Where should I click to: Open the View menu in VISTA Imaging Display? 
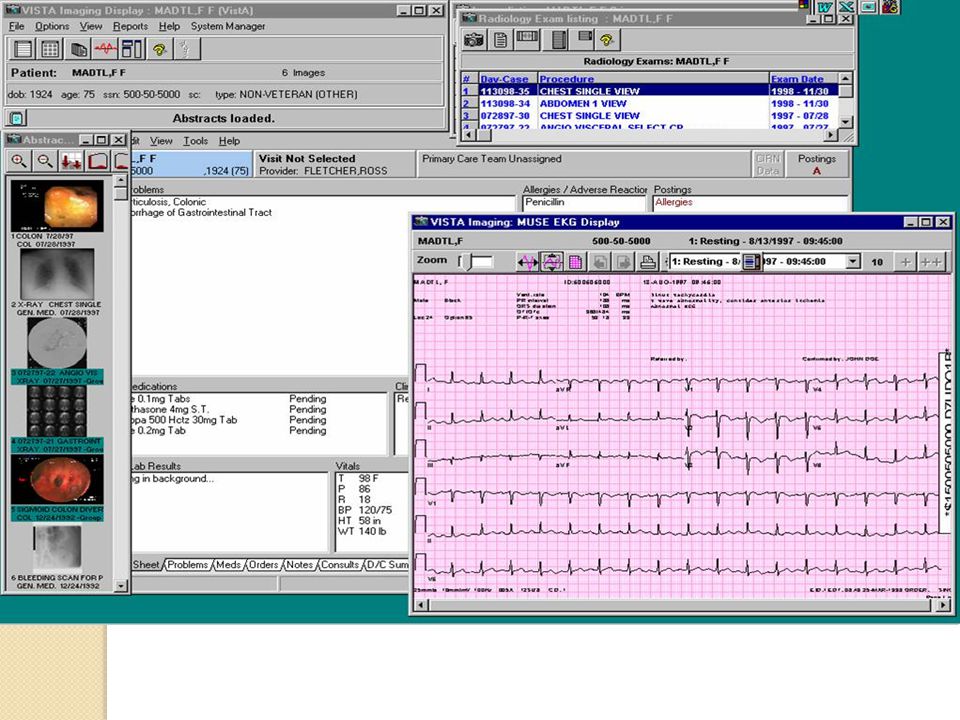coord(91,26)
